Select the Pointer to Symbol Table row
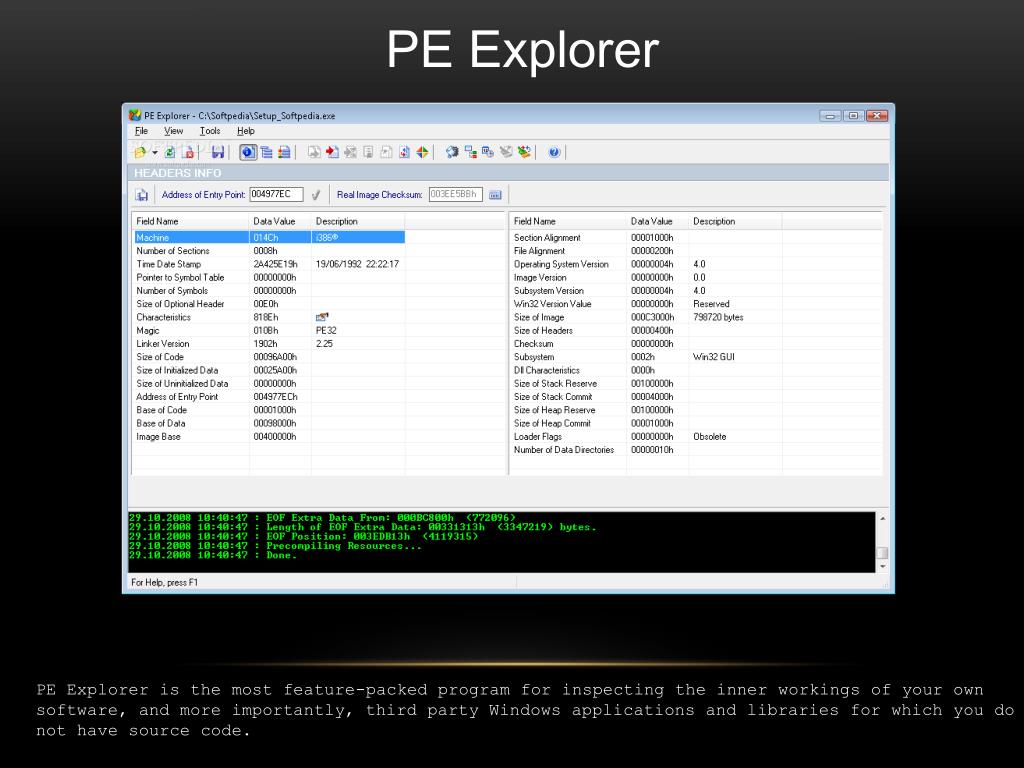The width and height of the screenshot is (1024, 768). (269, 278)
